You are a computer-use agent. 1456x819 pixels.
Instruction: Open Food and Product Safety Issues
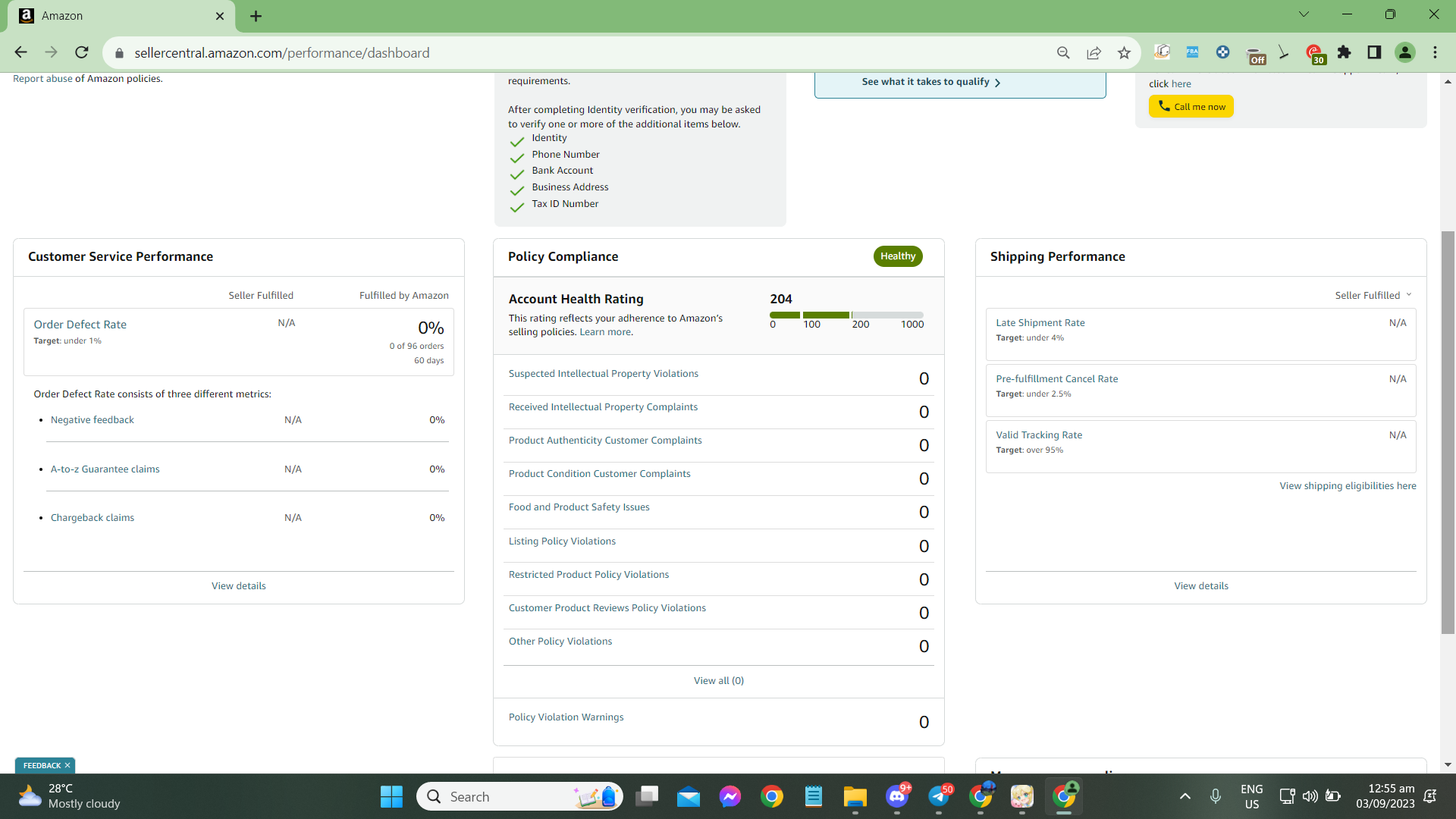tap(579, 507)
